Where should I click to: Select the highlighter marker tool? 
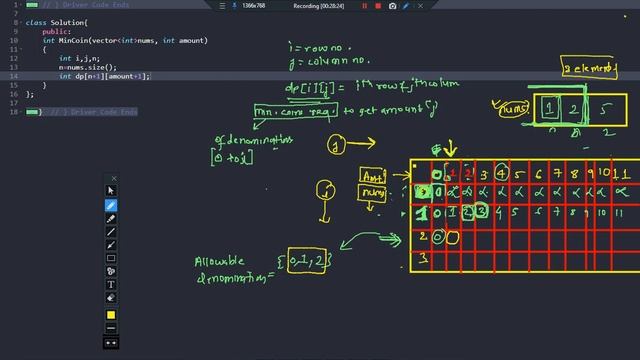tap(111, 219)
